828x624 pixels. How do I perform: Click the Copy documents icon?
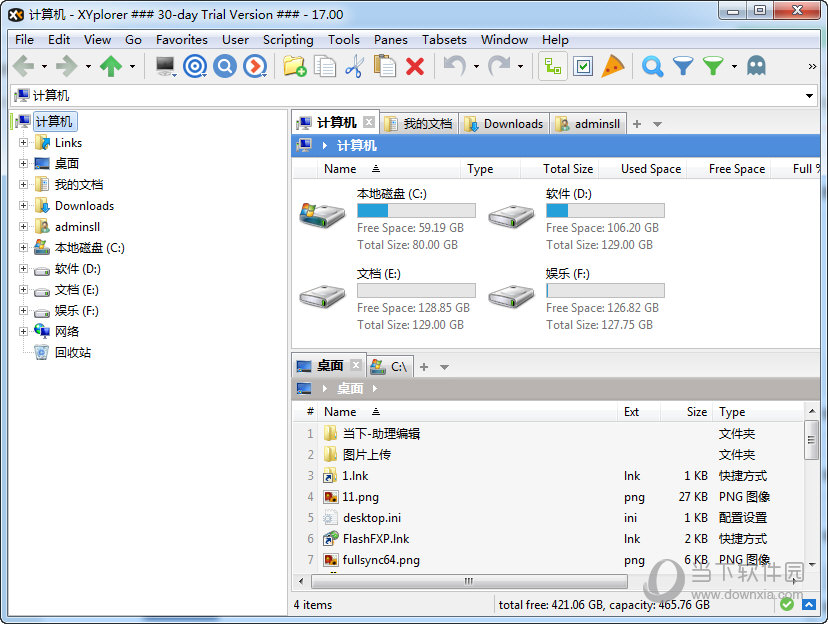pyautogui.click(x=325, y=66)
